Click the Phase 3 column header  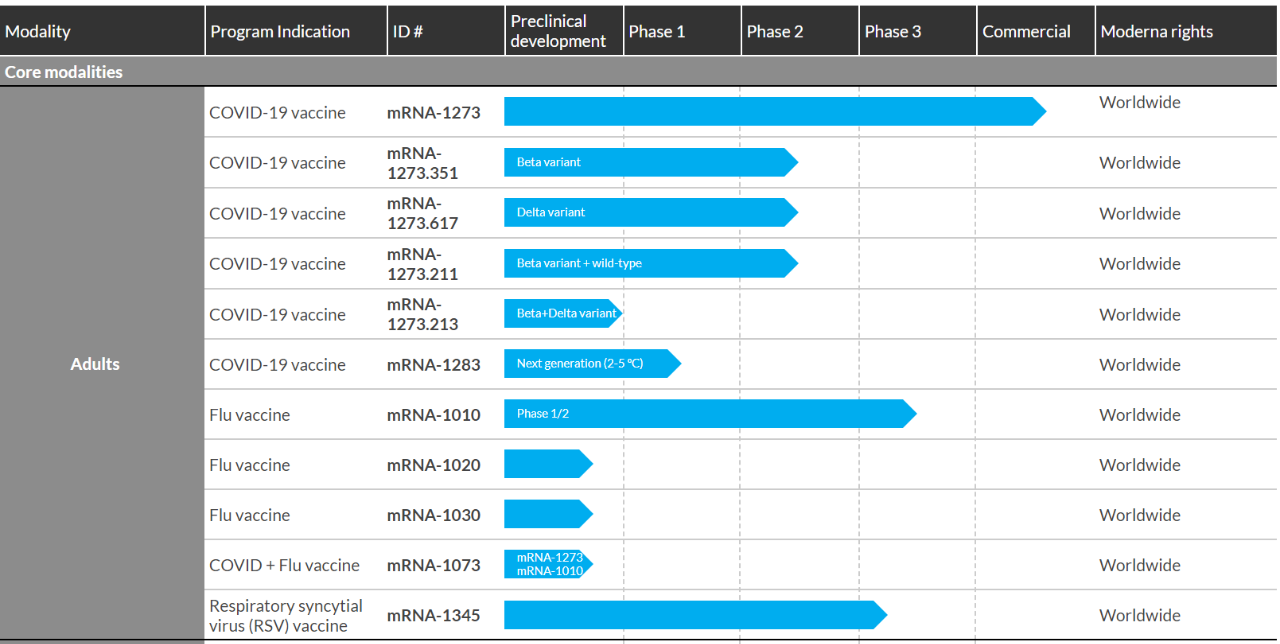[x=918, y=31]
